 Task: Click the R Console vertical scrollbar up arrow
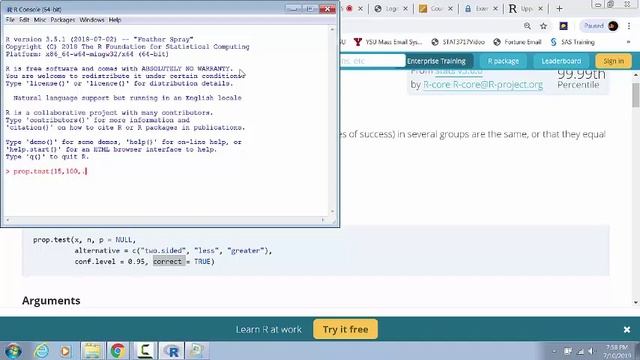point(332,29)
